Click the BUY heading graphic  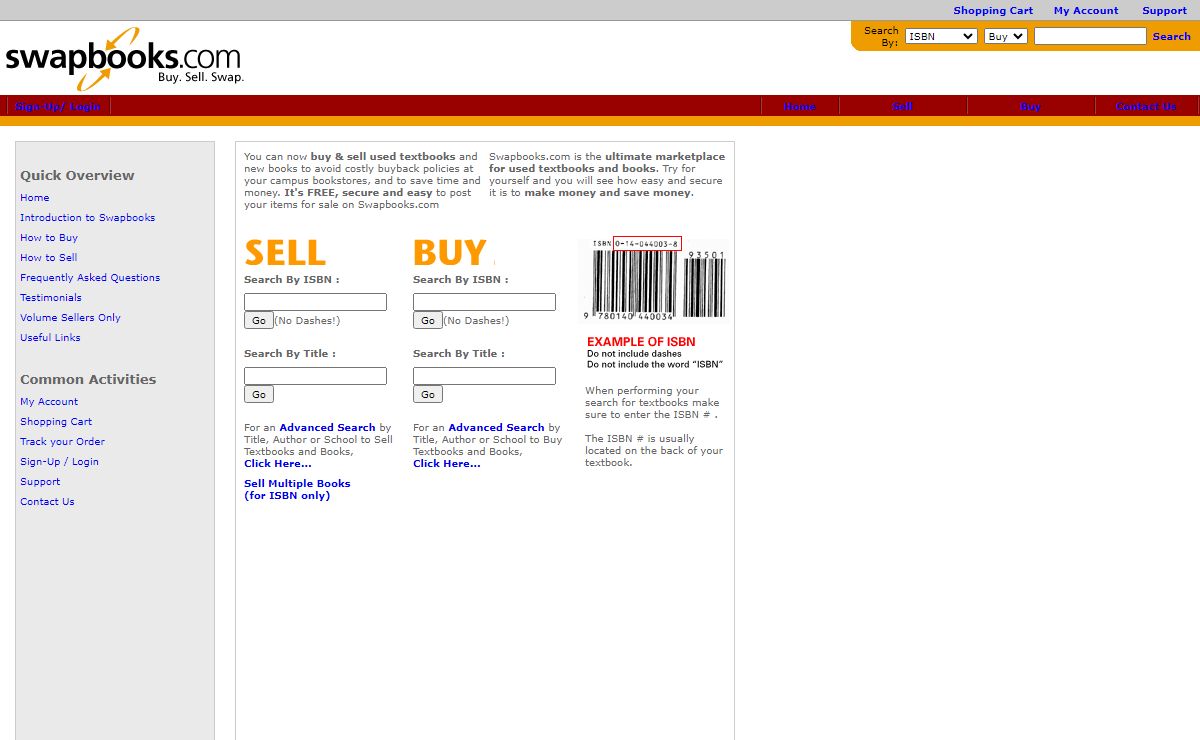pos(451,252)
